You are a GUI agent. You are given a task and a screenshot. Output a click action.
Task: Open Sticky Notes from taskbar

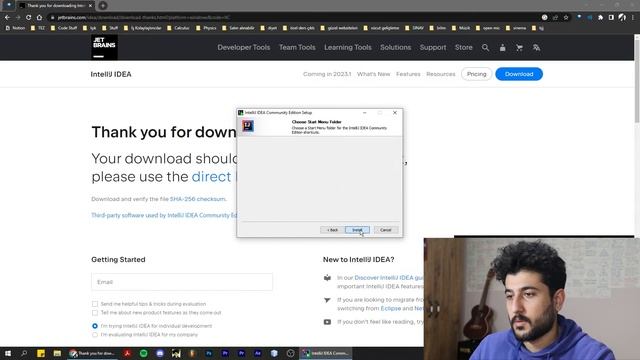[x=41, y=353]
